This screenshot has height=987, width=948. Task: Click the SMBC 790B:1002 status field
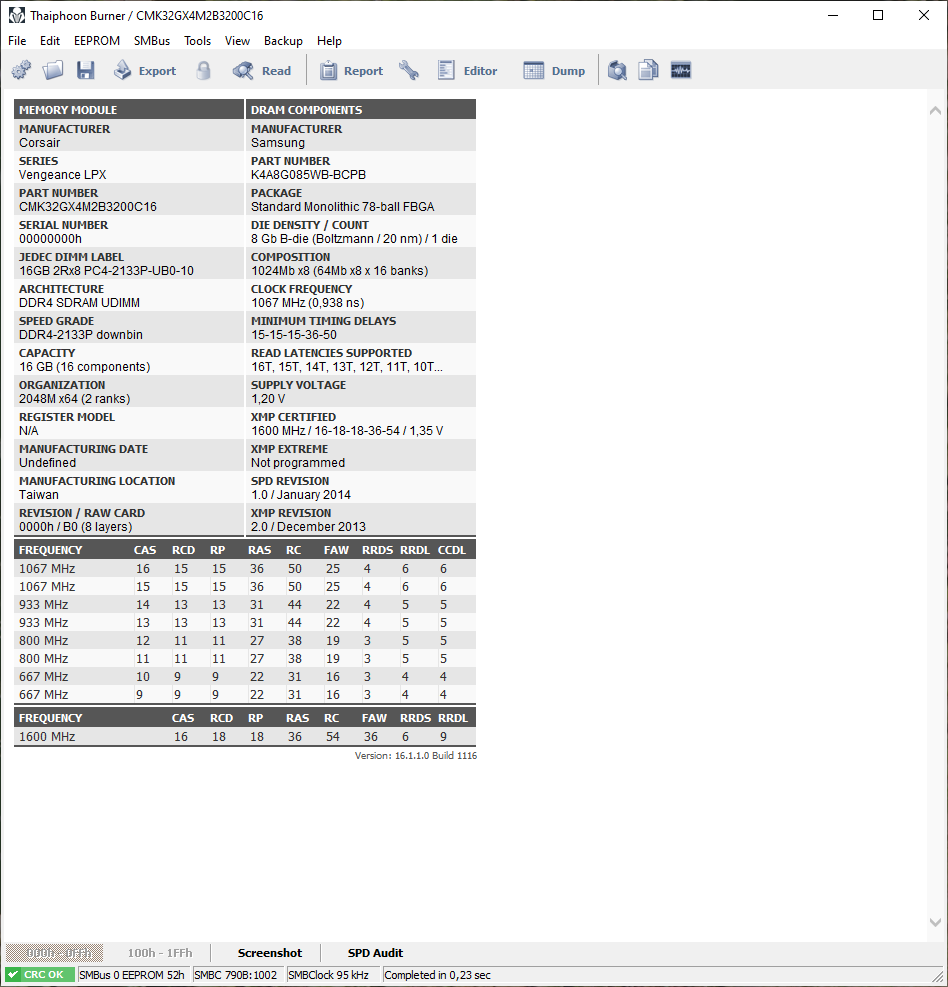coord(237,974)
